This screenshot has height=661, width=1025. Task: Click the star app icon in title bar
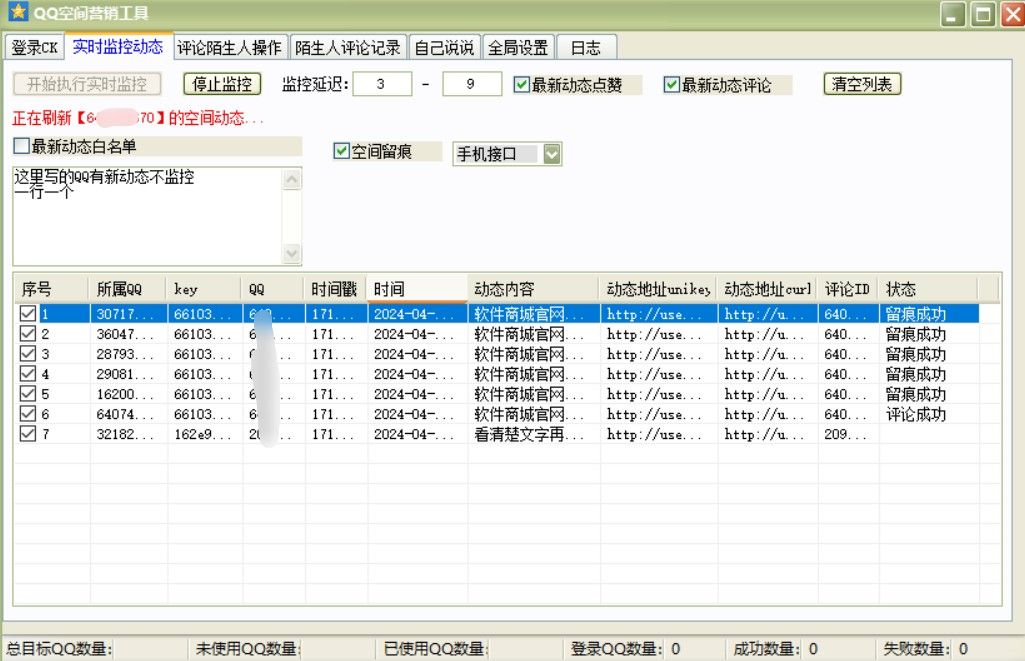[18, 12]
